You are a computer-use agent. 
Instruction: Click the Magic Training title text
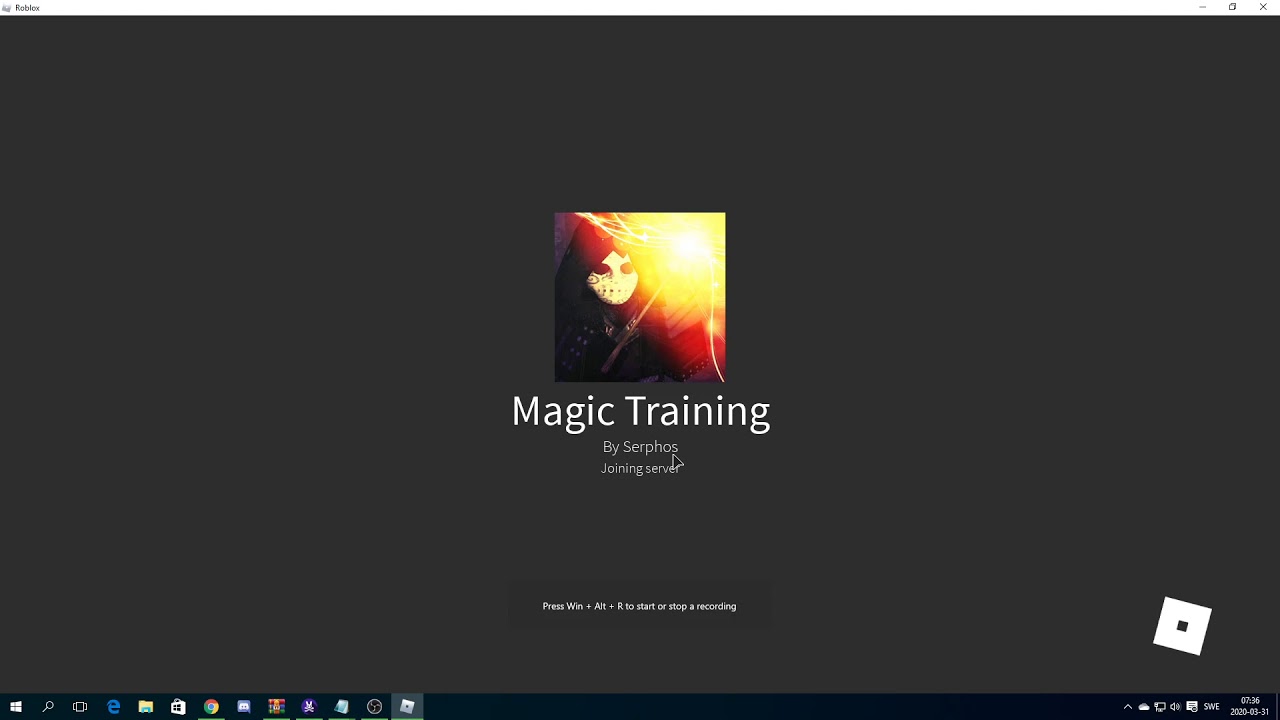[640, 411]
